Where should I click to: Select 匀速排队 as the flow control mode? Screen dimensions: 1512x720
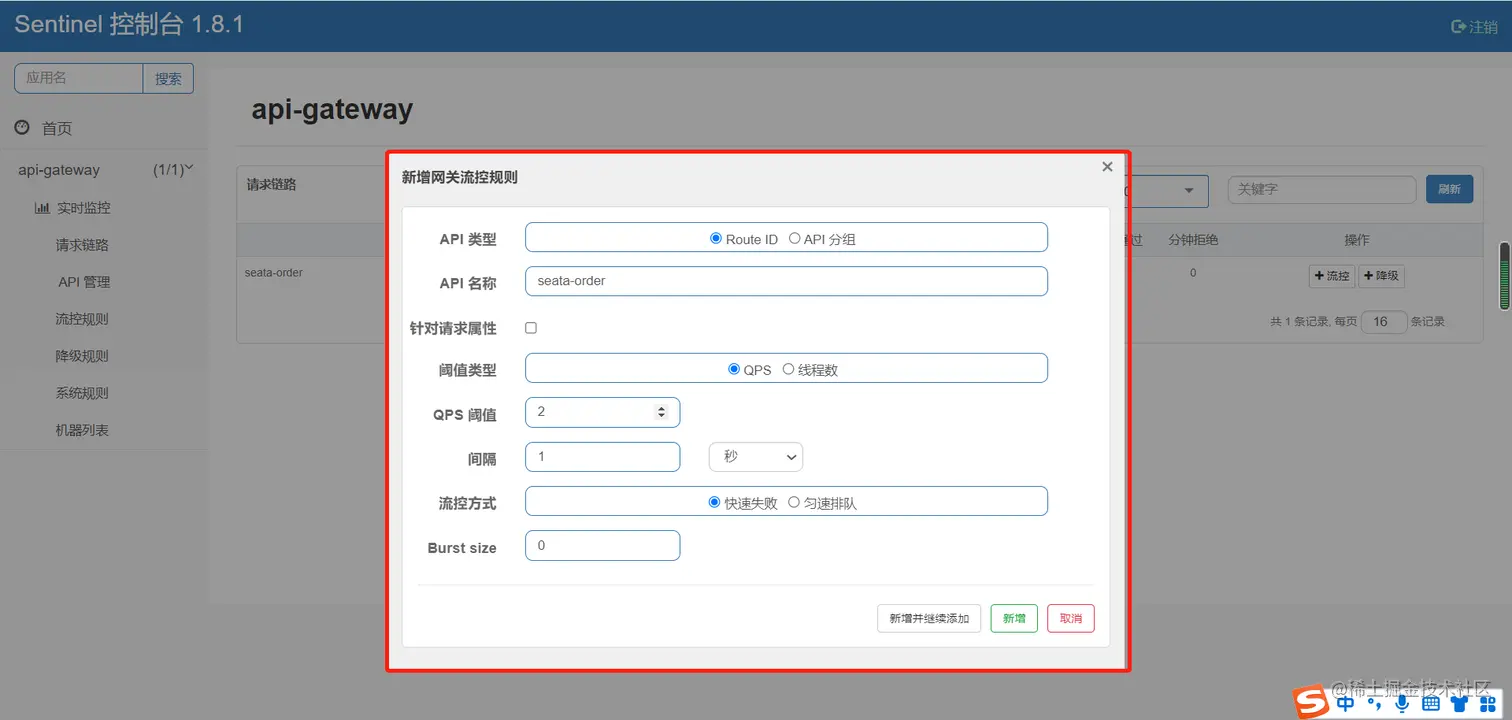coord(794,502)
